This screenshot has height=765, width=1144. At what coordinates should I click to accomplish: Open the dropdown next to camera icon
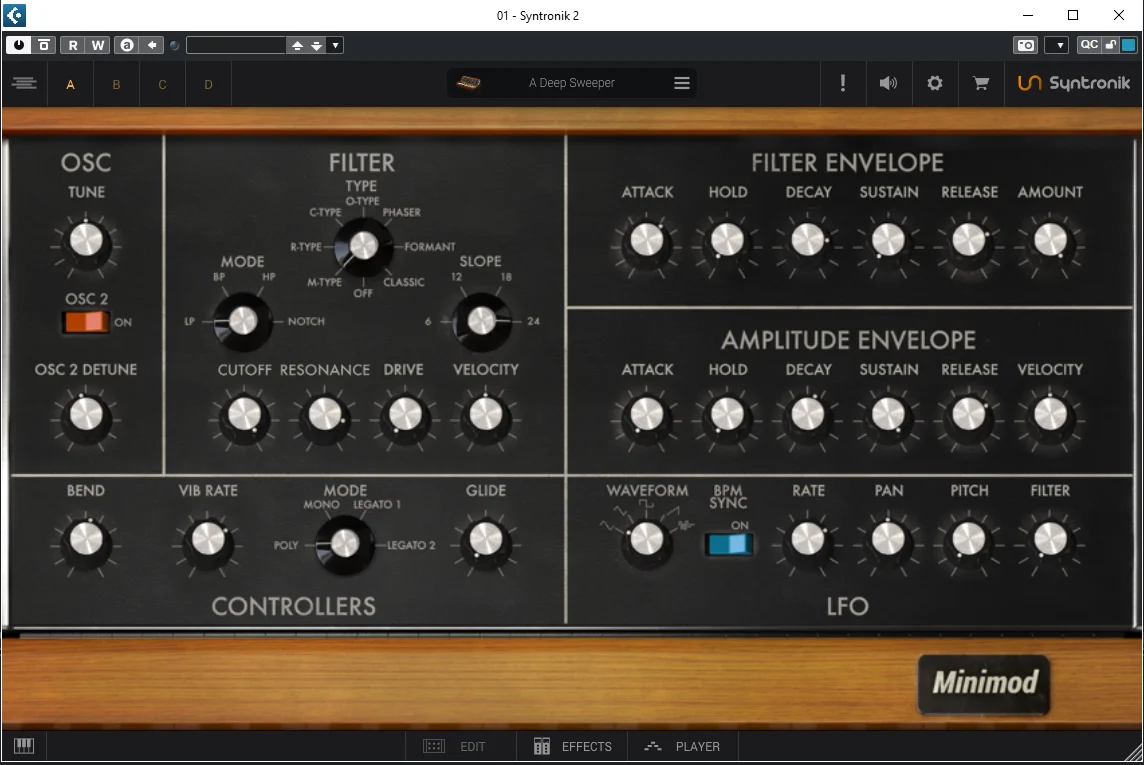(1058, 45)
